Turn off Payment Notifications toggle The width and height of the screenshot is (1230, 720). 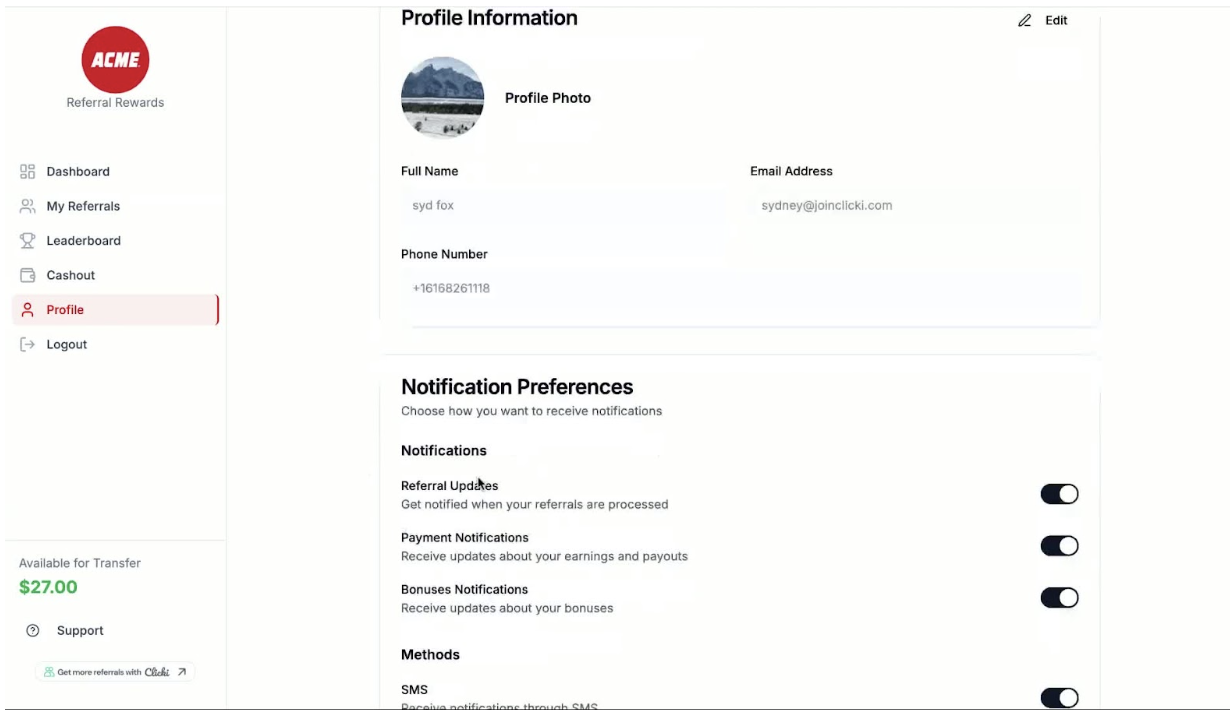(1059, 546)
